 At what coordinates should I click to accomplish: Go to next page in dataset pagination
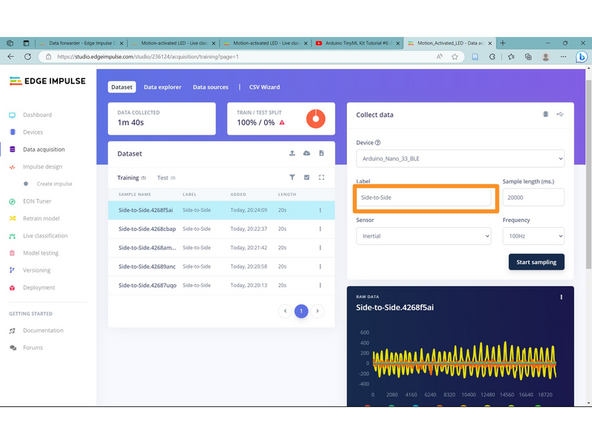point(318,311)
